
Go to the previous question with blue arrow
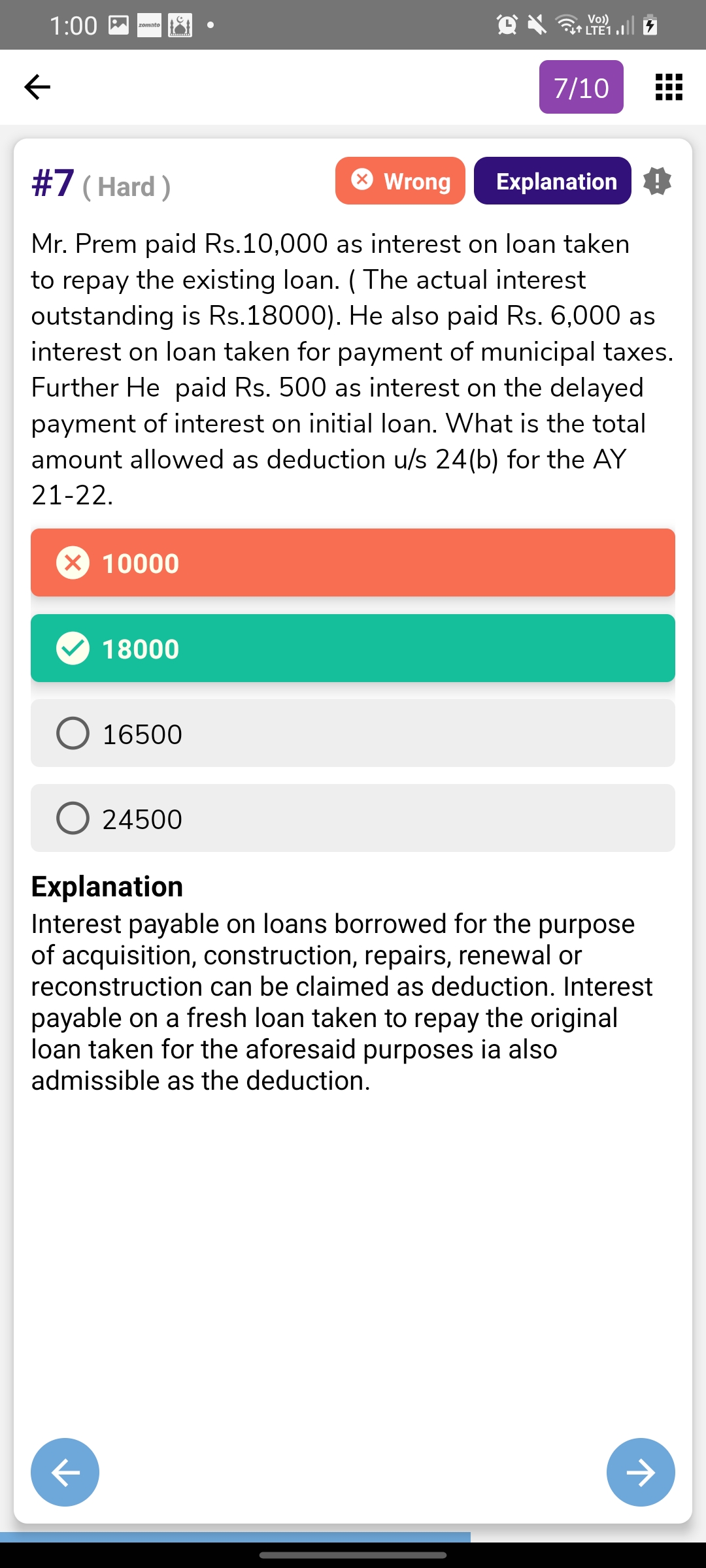pyautogui.click(x=65, y=1472)
